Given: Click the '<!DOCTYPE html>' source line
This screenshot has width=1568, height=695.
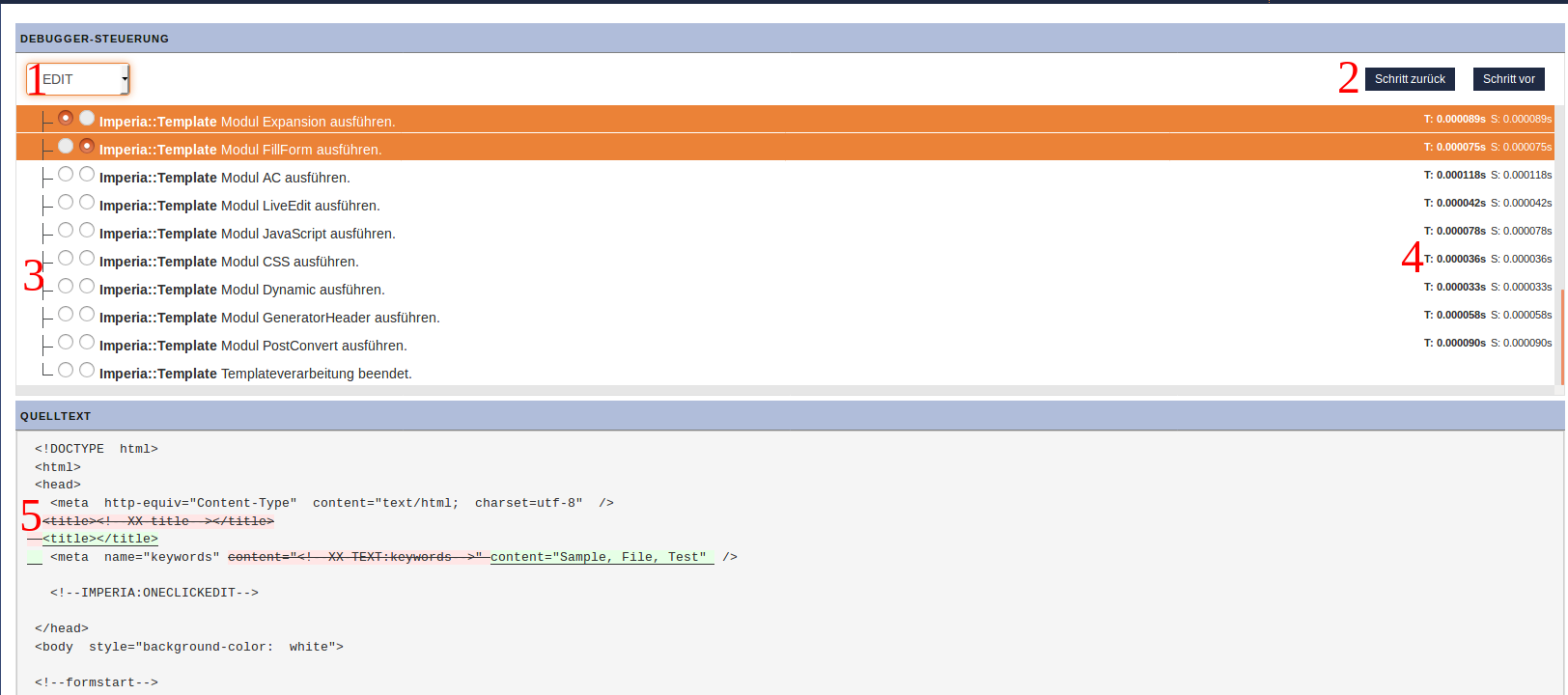Looking at the screenshot, I should pyautogui.click(x=97, y=449).
